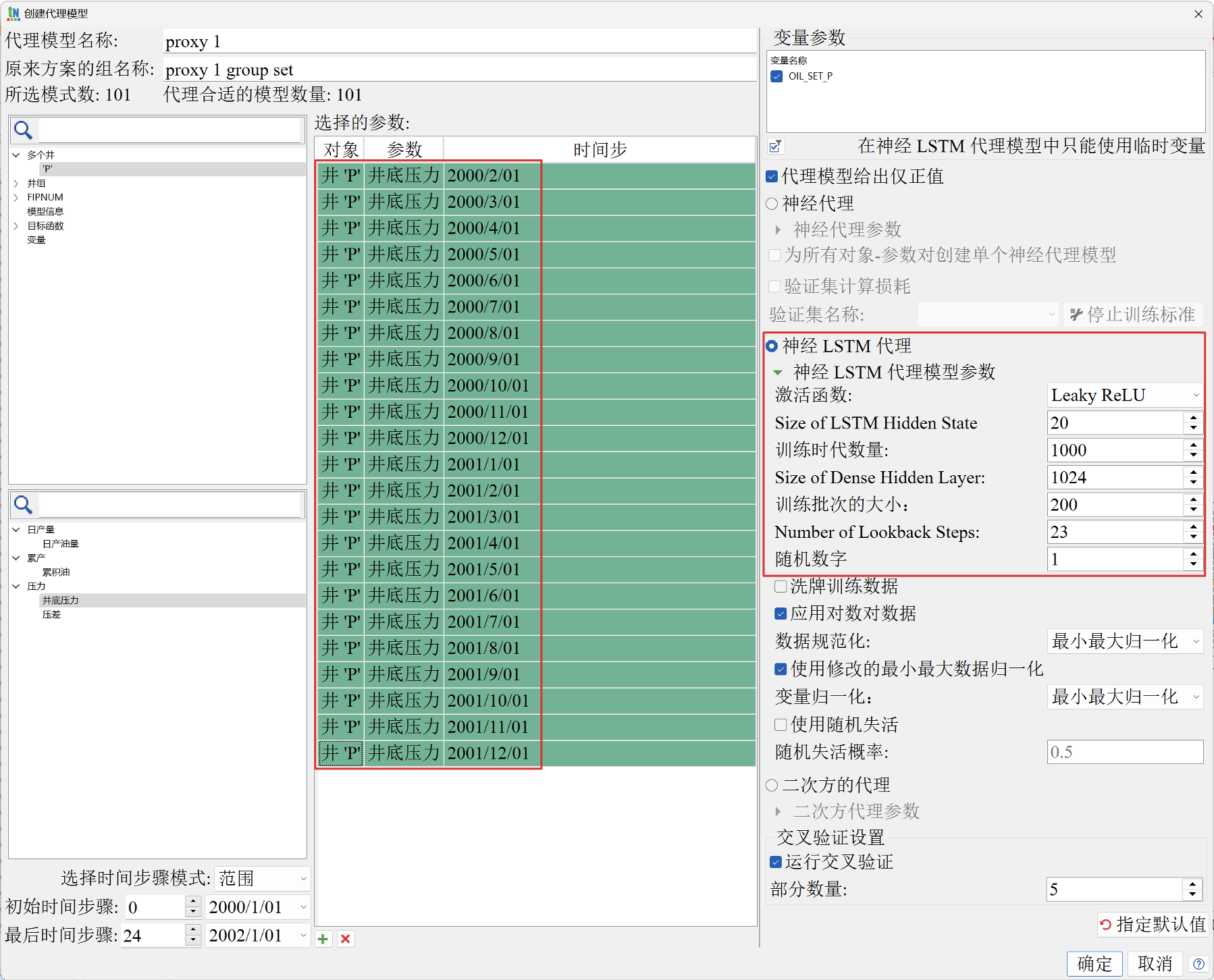Expand the 目标函数 tree node

coord(16,225)
